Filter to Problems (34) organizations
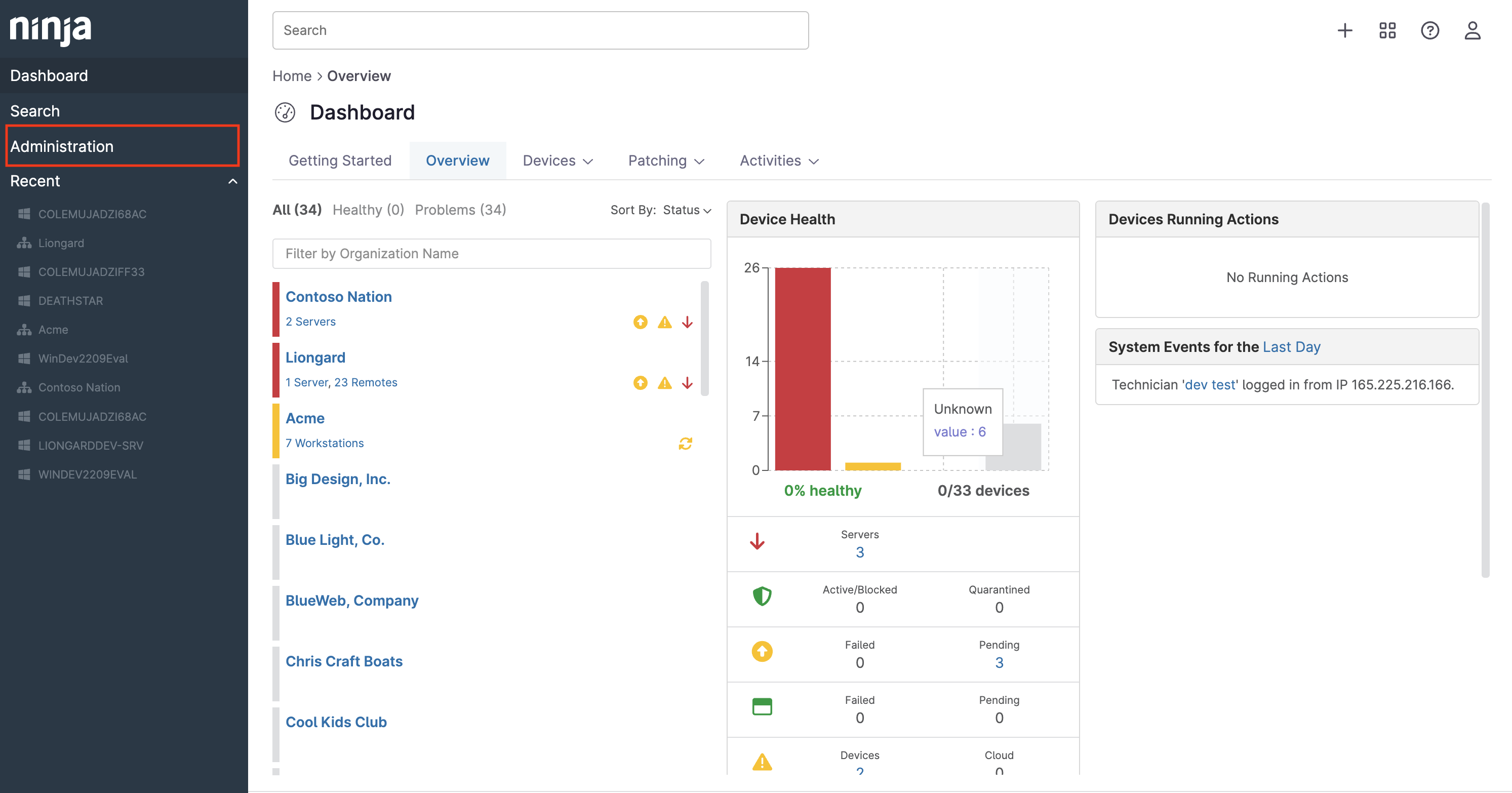The height and width of the screenshot is (793, 1512). [x=460, y=210]
